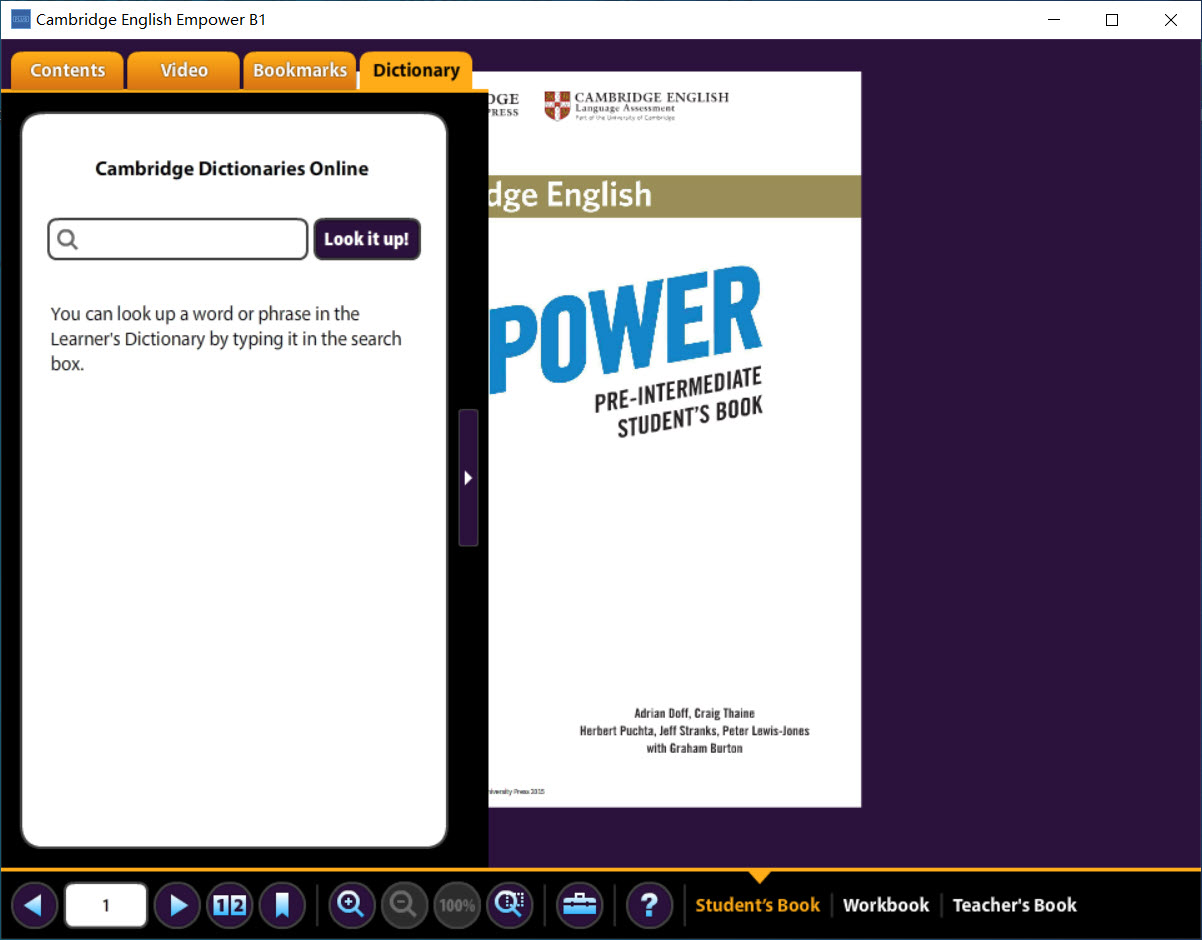The height and width of the screenshot is (940, 1202).
Task: Open the Teacher's Book
Action: click(1015, 905)
